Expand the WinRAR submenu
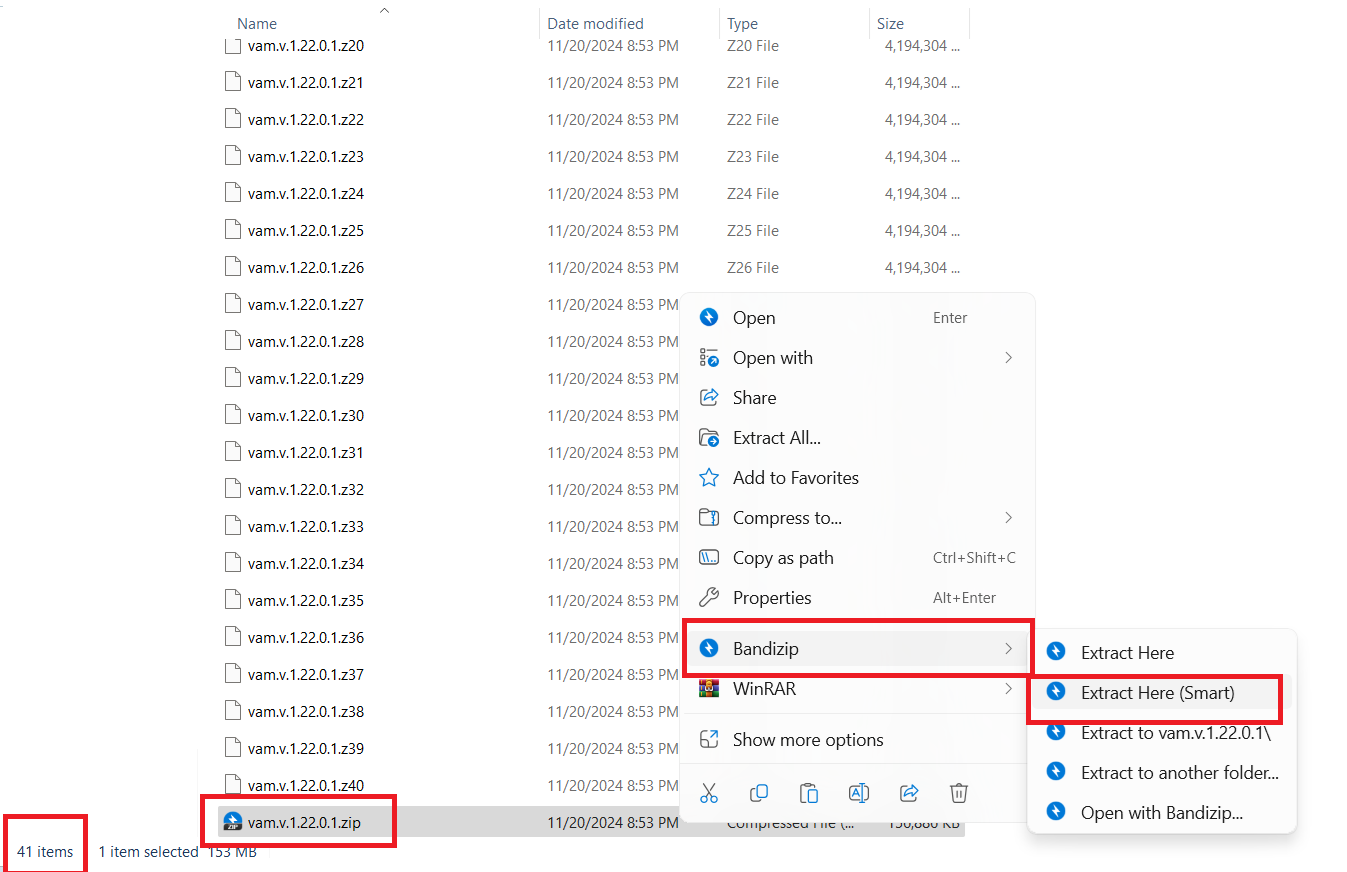The height and width of the screenshot is (872, 1347). [857, 689]
